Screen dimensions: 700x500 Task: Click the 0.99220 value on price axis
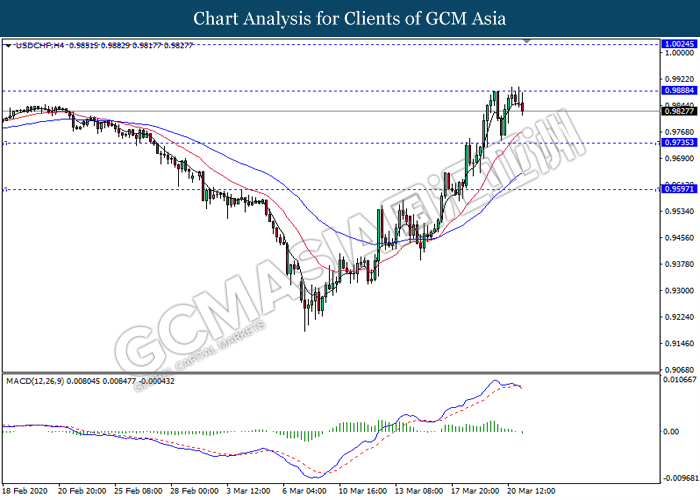pos(679,79)
